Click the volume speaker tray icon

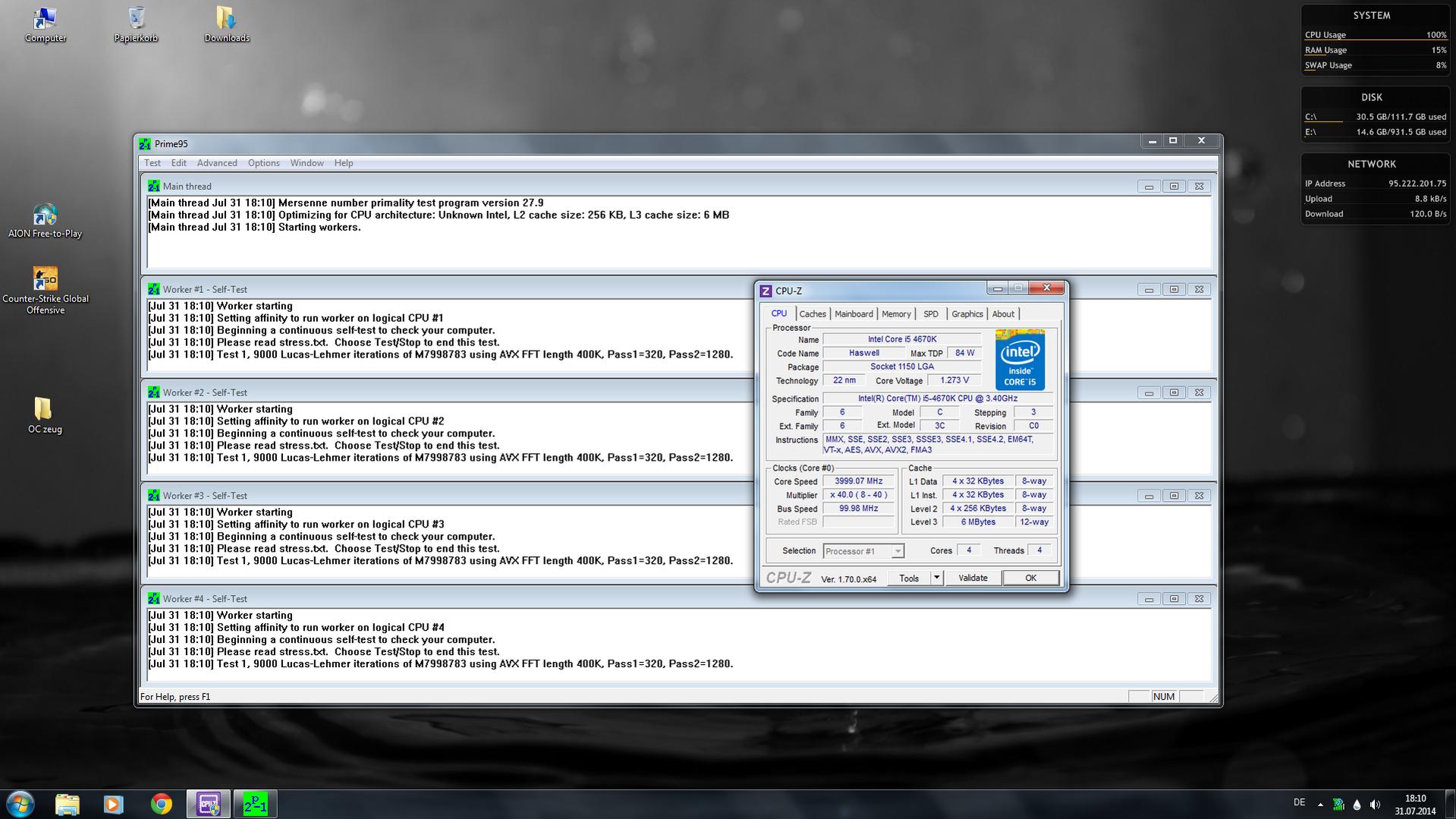pyautogui.click(x=1375, y=805)
